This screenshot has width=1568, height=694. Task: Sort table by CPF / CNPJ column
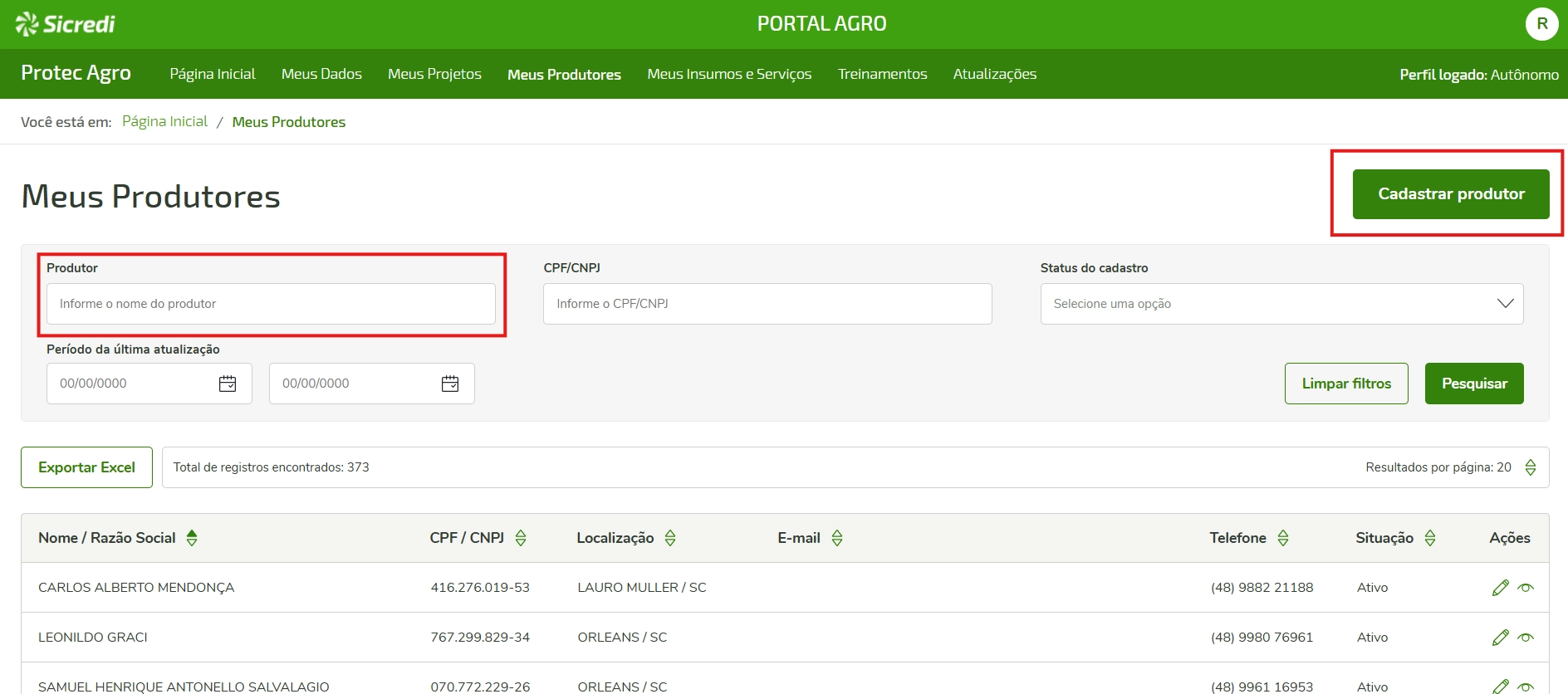521,538
